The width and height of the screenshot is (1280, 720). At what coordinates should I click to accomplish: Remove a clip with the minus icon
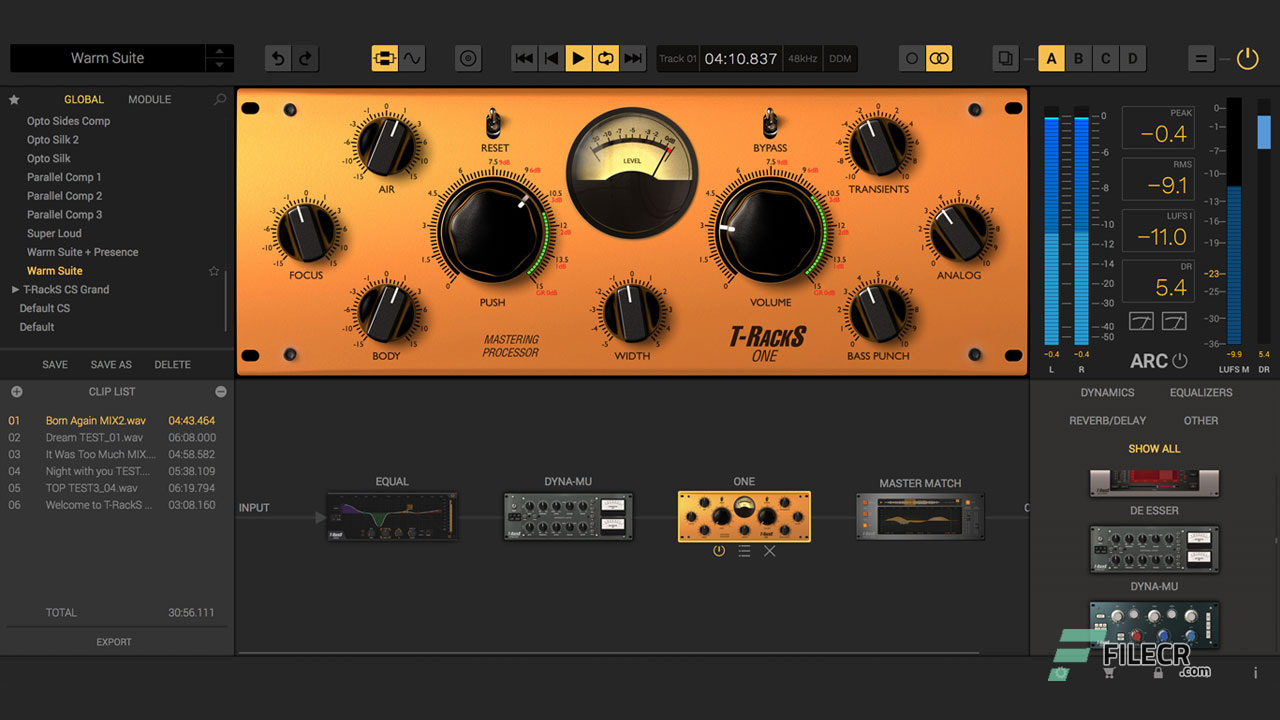(221, 392)
